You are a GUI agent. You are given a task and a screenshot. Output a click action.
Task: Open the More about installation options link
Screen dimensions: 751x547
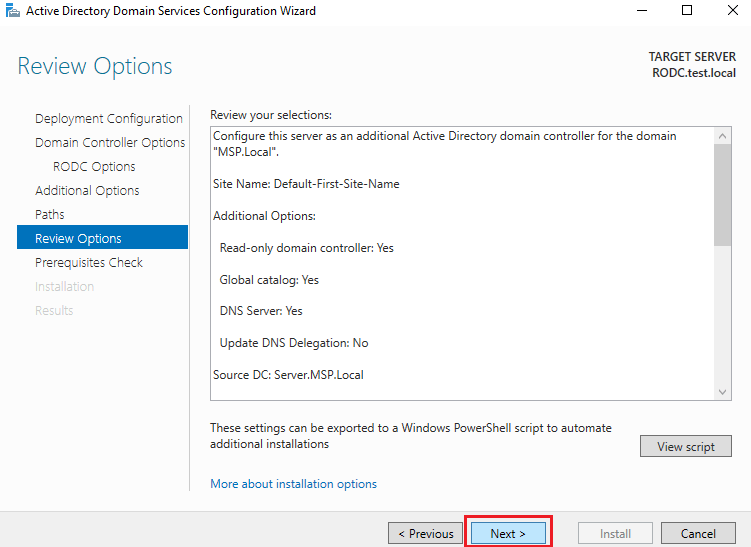pos(293,484)
